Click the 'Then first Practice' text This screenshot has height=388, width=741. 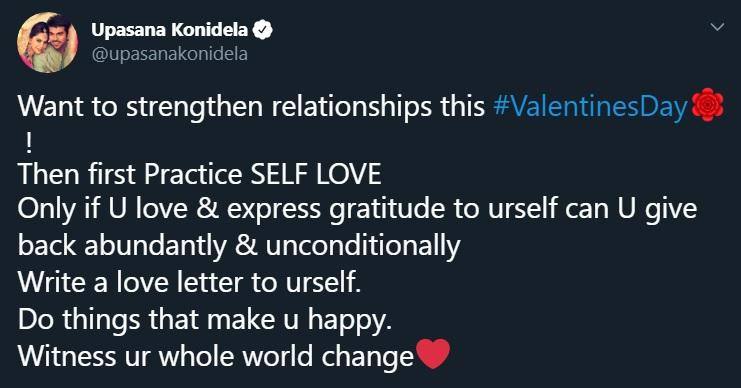click(x=130, y=174)
